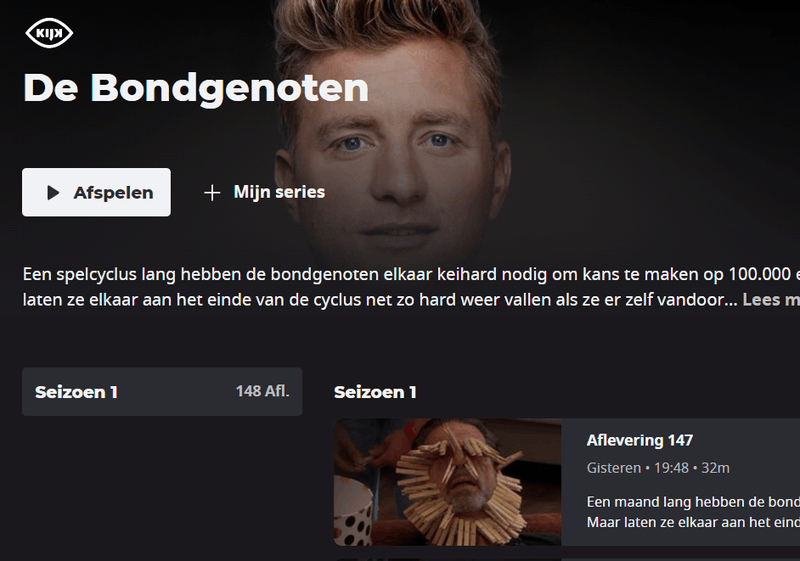
Task: Start playback with the Afspelen button
Action: pos(96,192)
